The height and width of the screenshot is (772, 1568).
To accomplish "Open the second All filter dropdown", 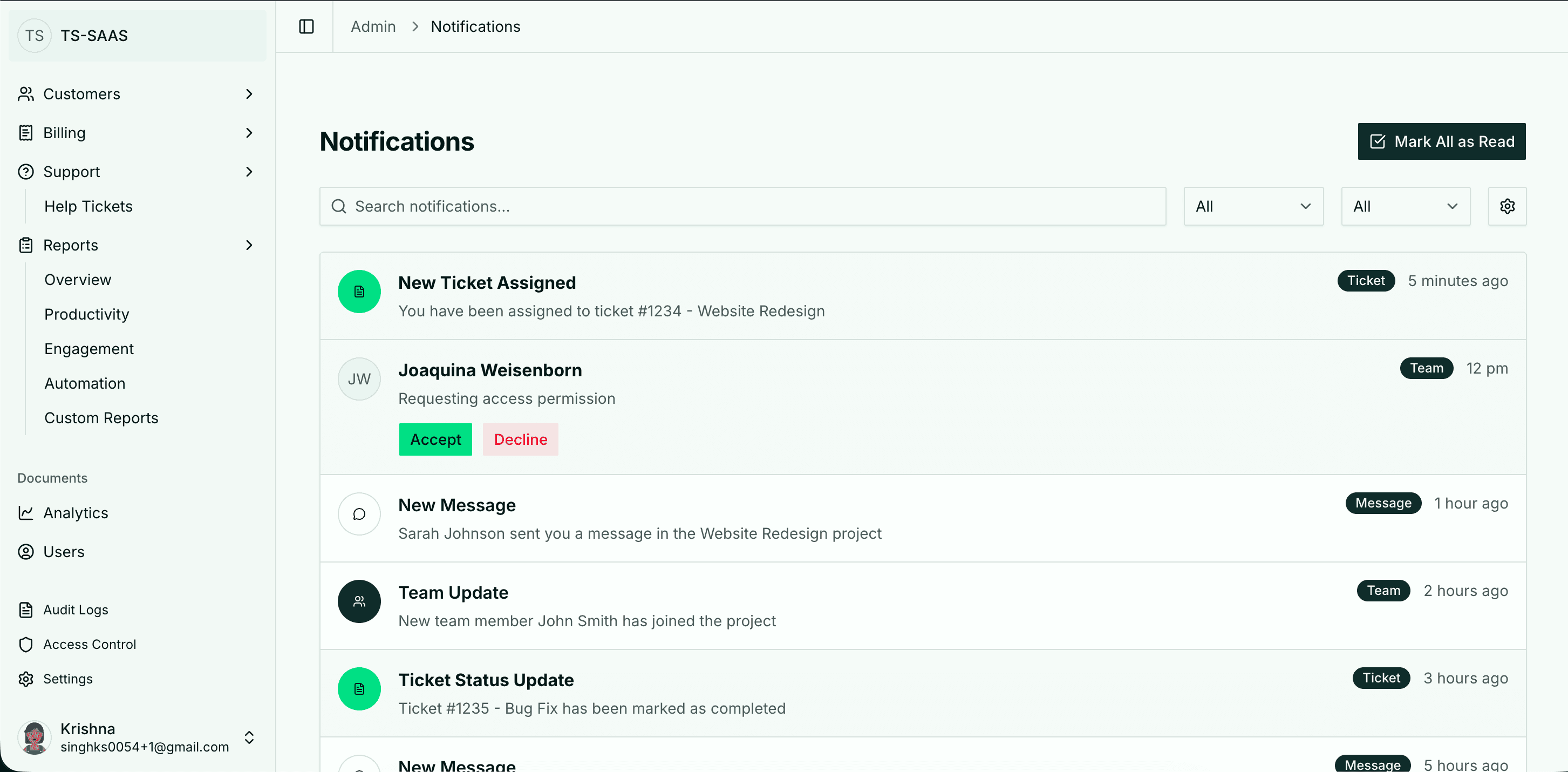I will tap(1406, 206).
